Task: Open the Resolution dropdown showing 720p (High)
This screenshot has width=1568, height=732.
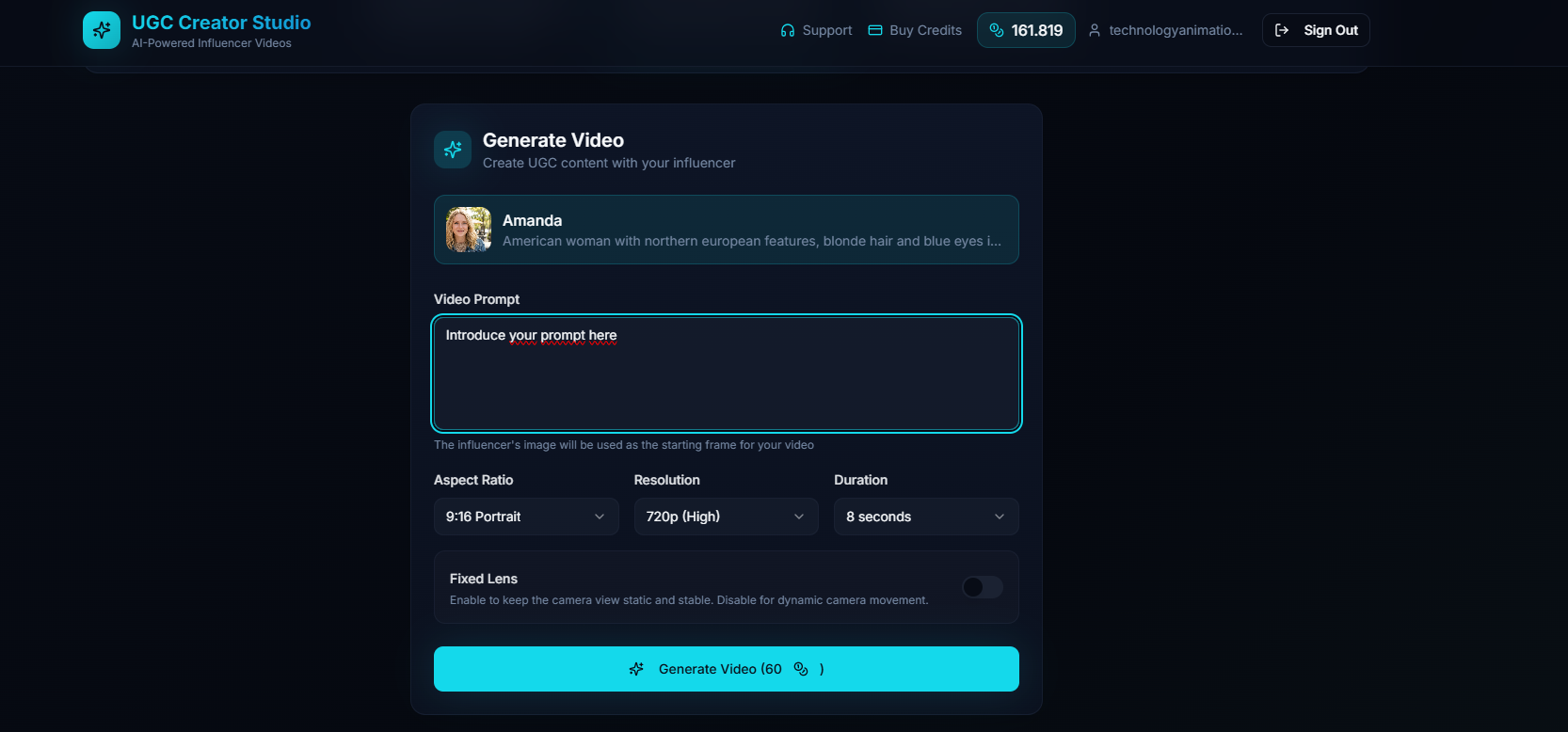Action: click(727, 517)
